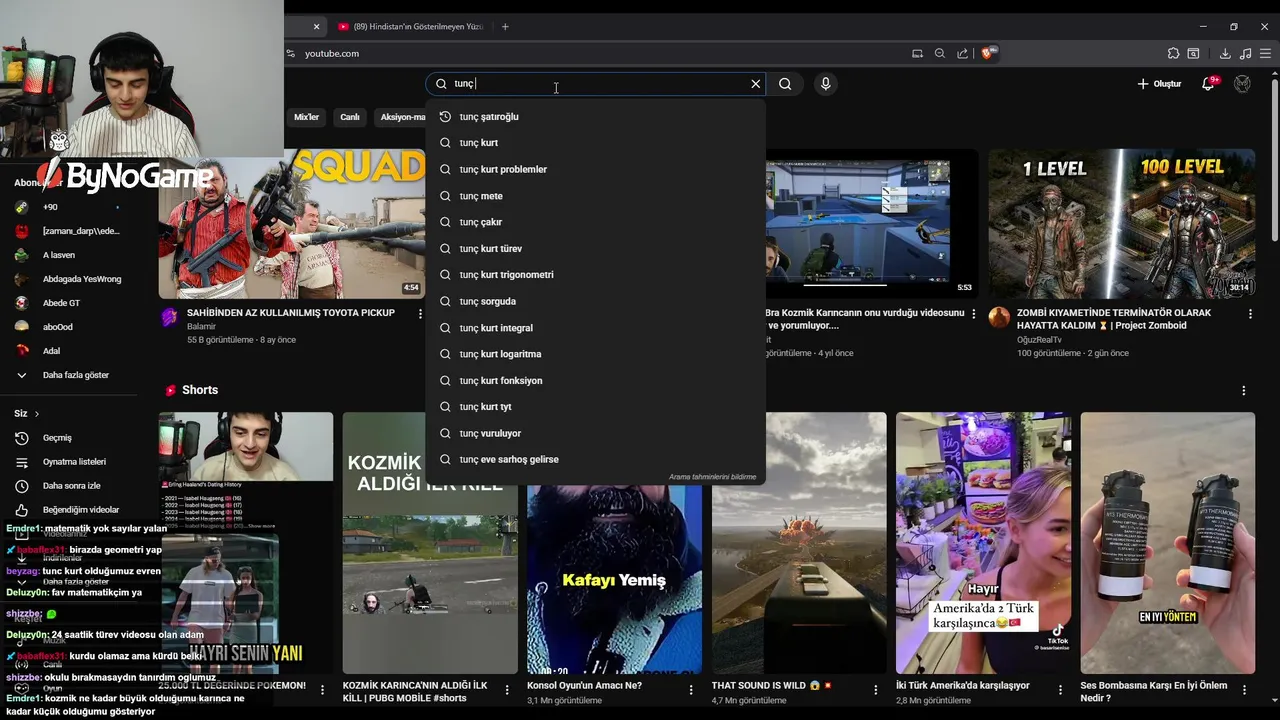Open options for Zombi Kıyametinde video
Image resolution: width=1280 pixels, height=720 pixels.
tap(1250, 314)
